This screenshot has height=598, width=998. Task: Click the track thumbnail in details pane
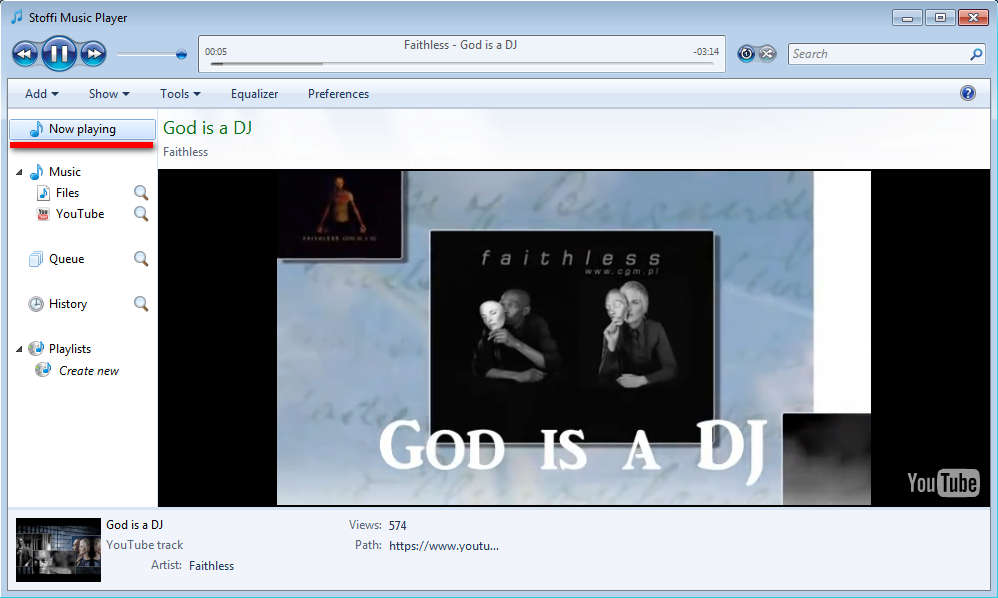point(59,550)
